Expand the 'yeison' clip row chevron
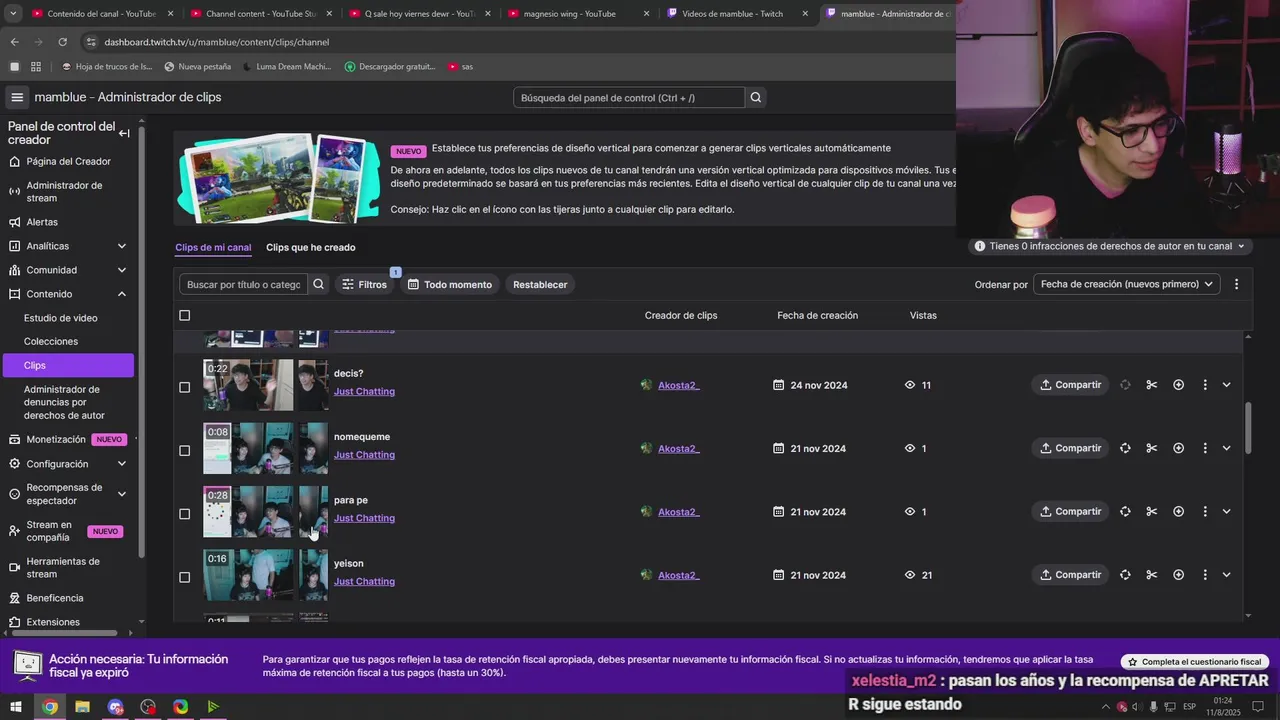Viewport: 1280px width, 720px height. coord(1226,575)
